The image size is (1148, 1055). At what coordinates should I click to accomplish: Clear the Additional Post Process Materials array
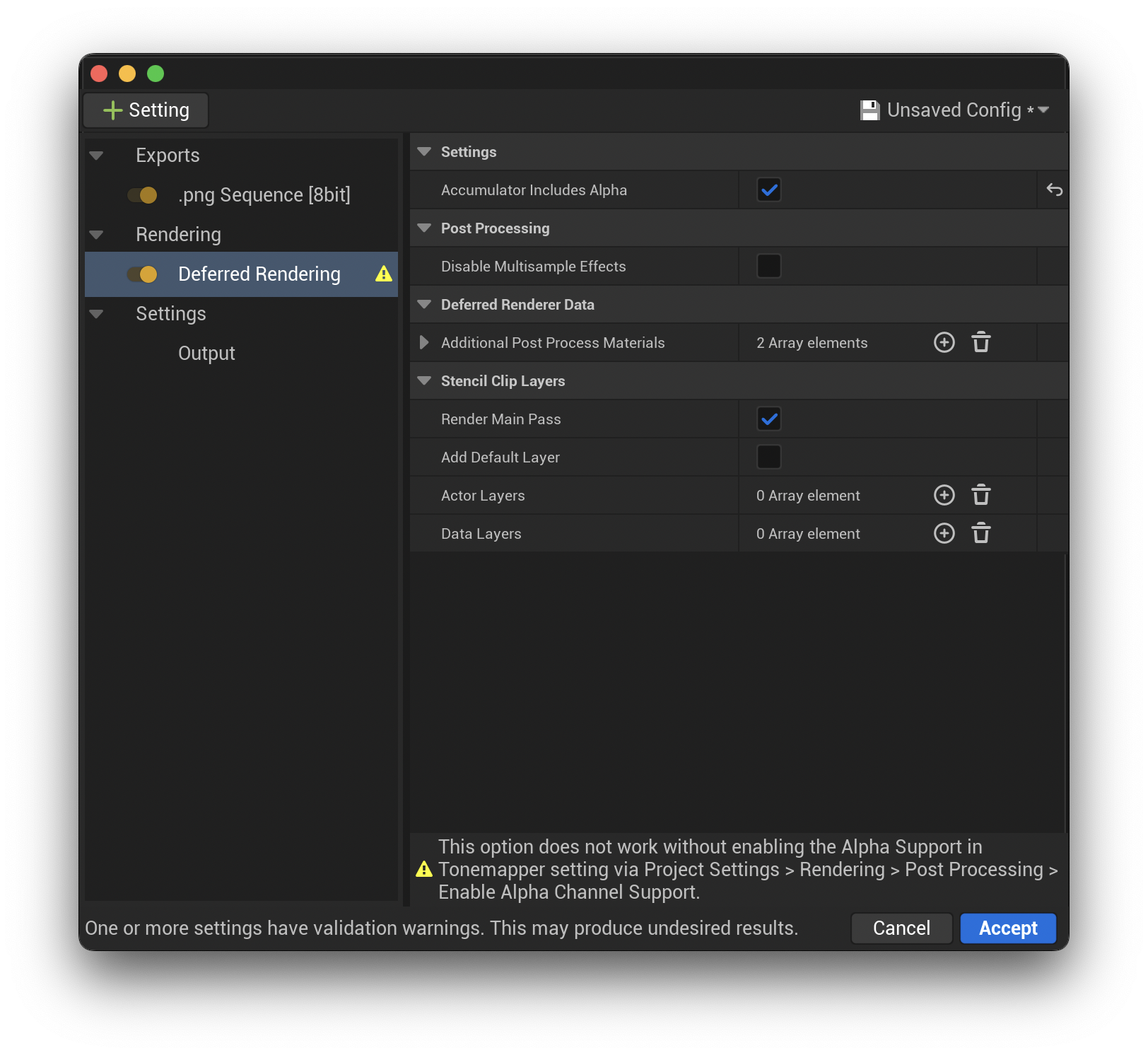click(x=980, y=342)
